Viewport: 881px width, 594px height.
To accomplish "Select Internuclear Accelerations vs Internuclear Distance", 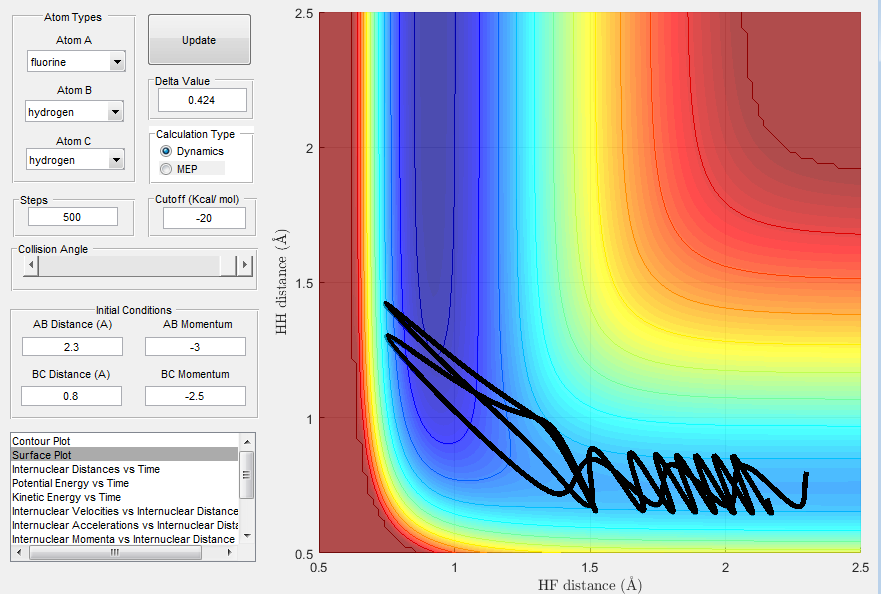I will click(x=125, y=525).
